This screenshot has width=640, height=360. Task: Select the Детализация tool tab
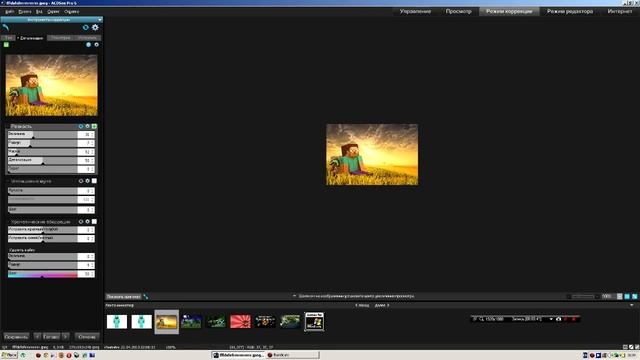pyautogui.click(x=31, y=38)
